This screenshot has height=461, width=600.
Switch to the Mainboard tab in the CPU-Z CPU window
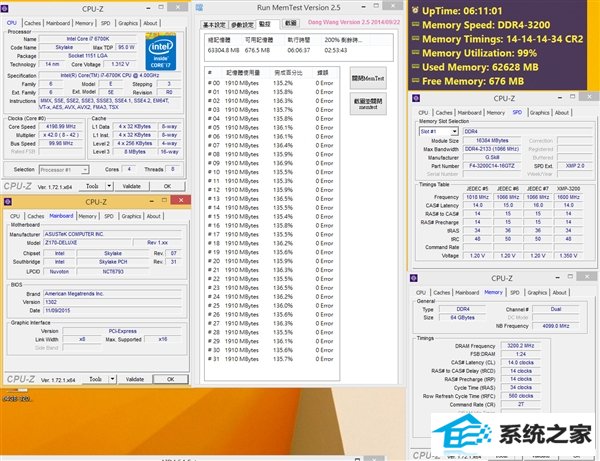[x=58, y=23]
